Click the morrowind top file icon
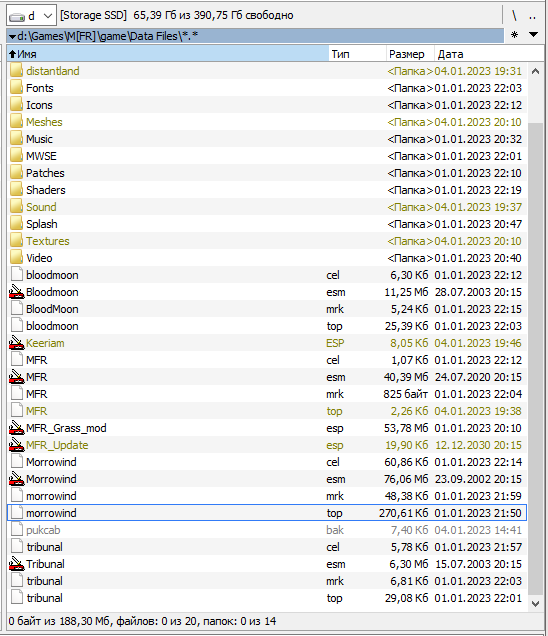 17,513
